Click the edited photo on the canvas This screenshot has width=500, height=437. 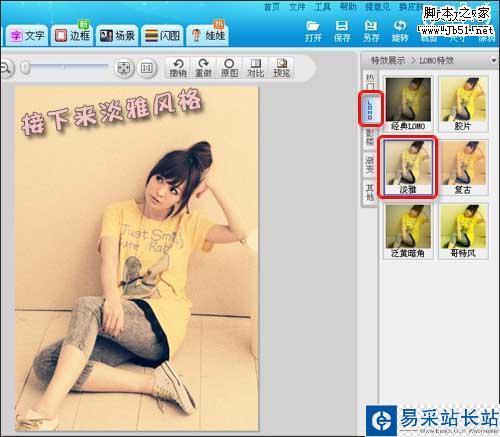(136, 259)
